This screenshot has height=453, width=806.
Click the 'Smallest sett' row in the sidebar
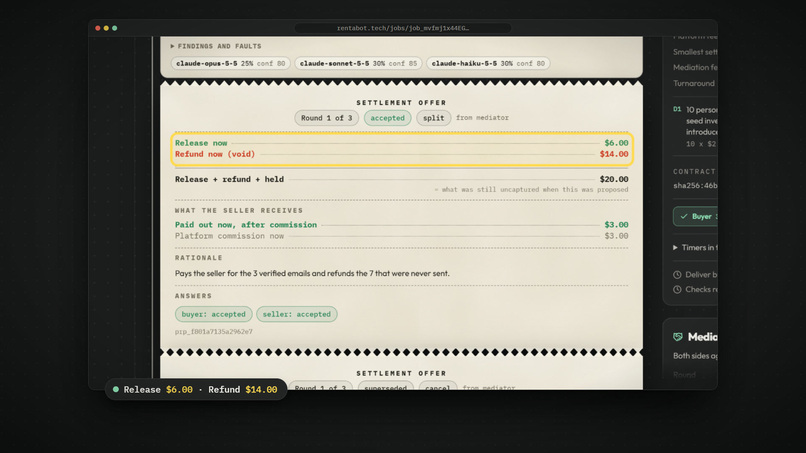coord(695,52)
